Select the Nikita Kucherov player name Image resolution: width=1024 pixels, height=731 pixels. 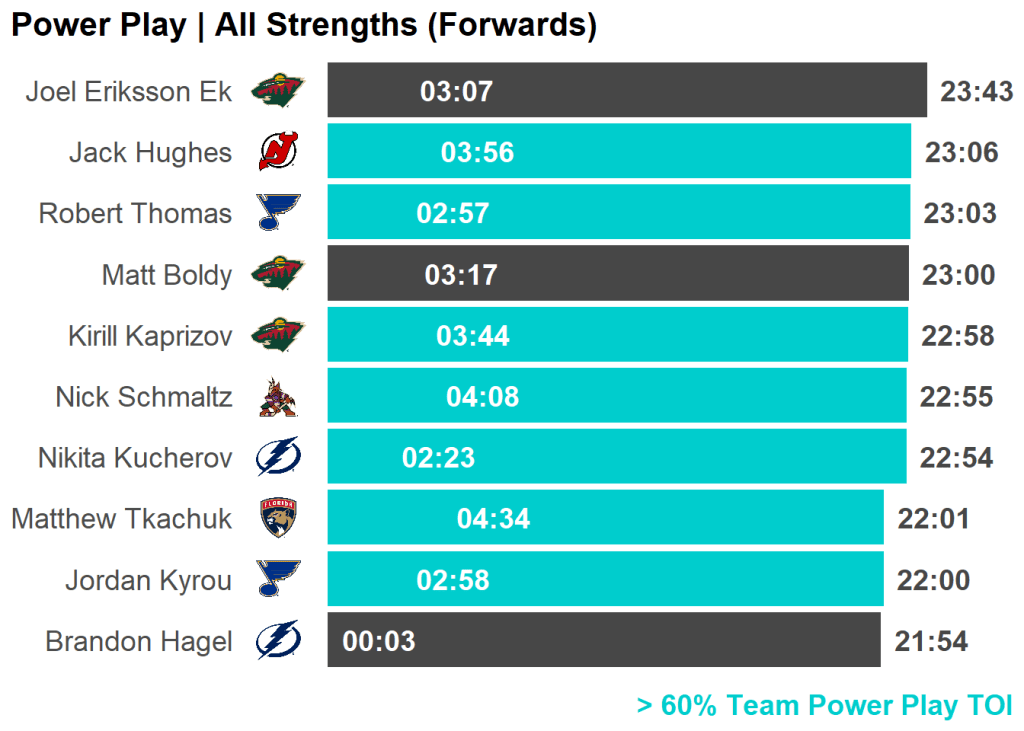tap(135, 458)
